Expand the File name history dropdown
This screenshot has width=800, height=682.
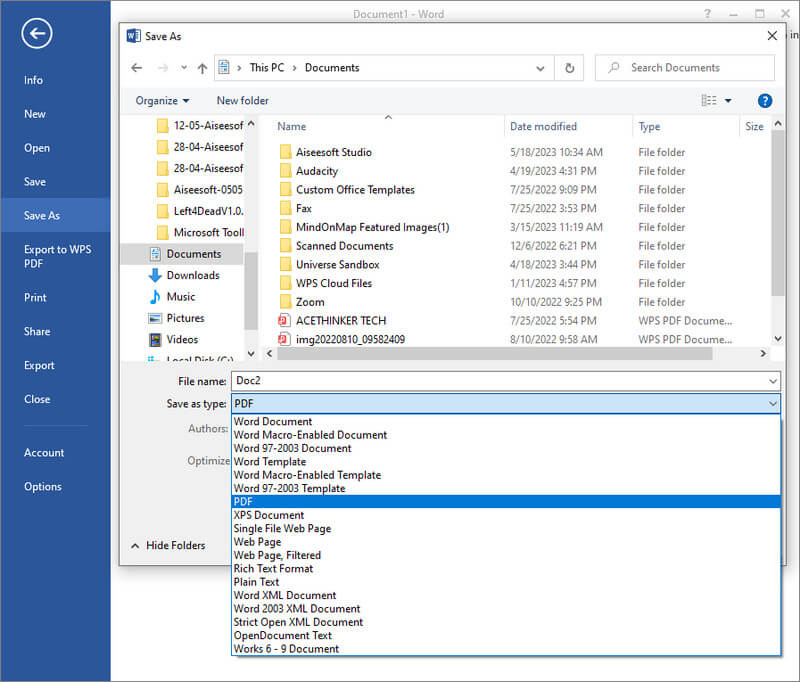coord(772,382)
